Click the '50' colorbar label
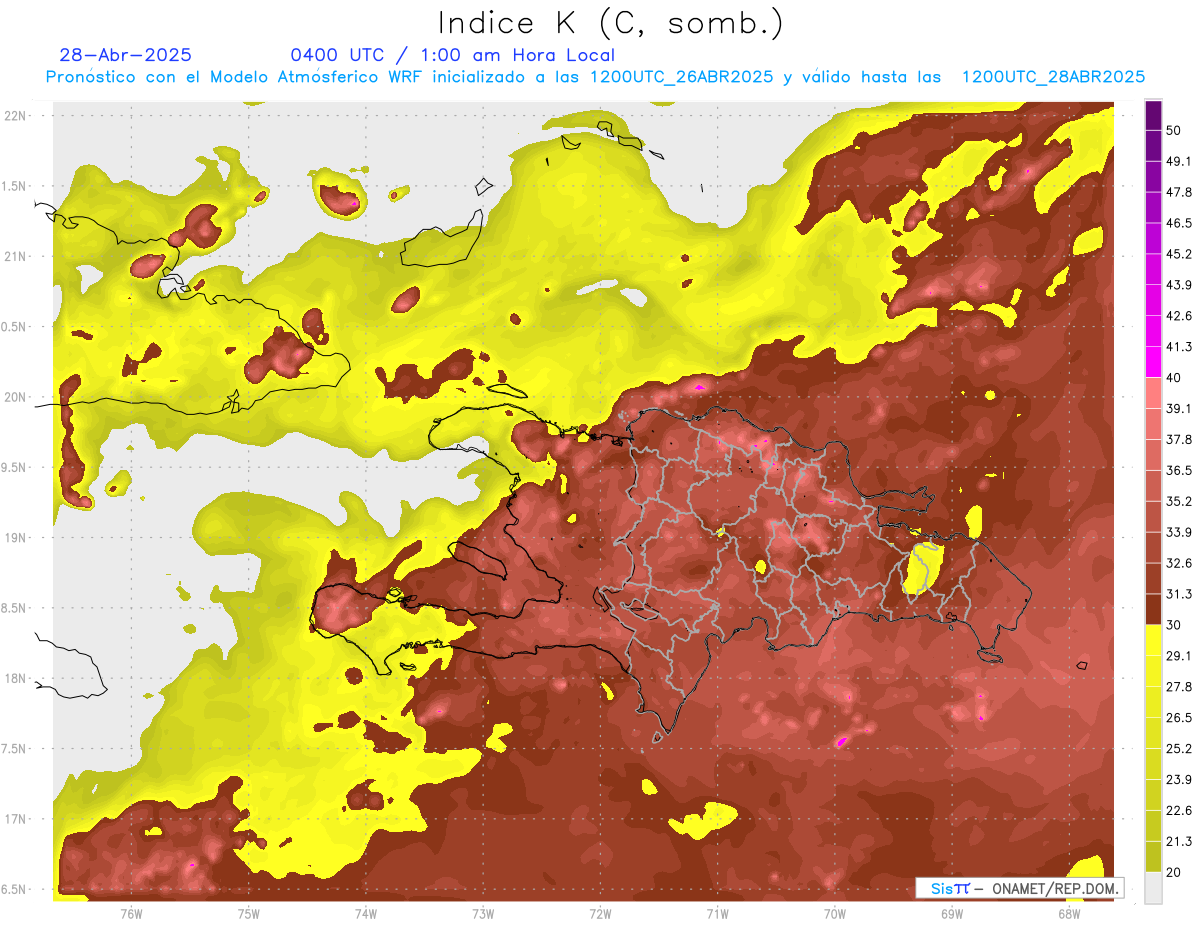This screenshot has height=927, width=1200. [1175, 131]
